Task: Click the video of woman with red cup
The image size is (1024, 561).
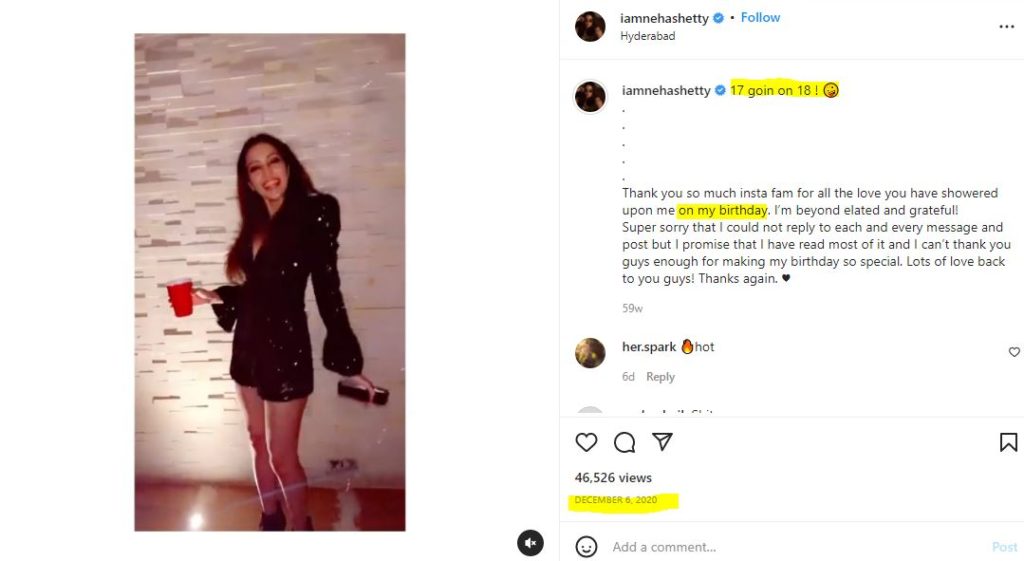Action: point(270,282)
